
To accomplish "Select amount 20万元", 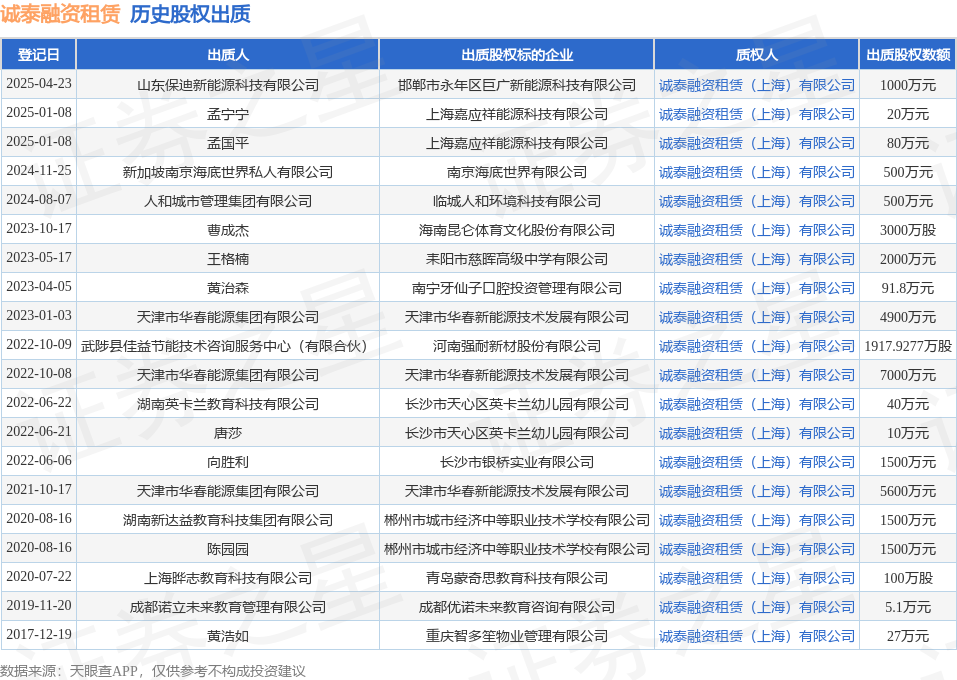I will 908,114.
